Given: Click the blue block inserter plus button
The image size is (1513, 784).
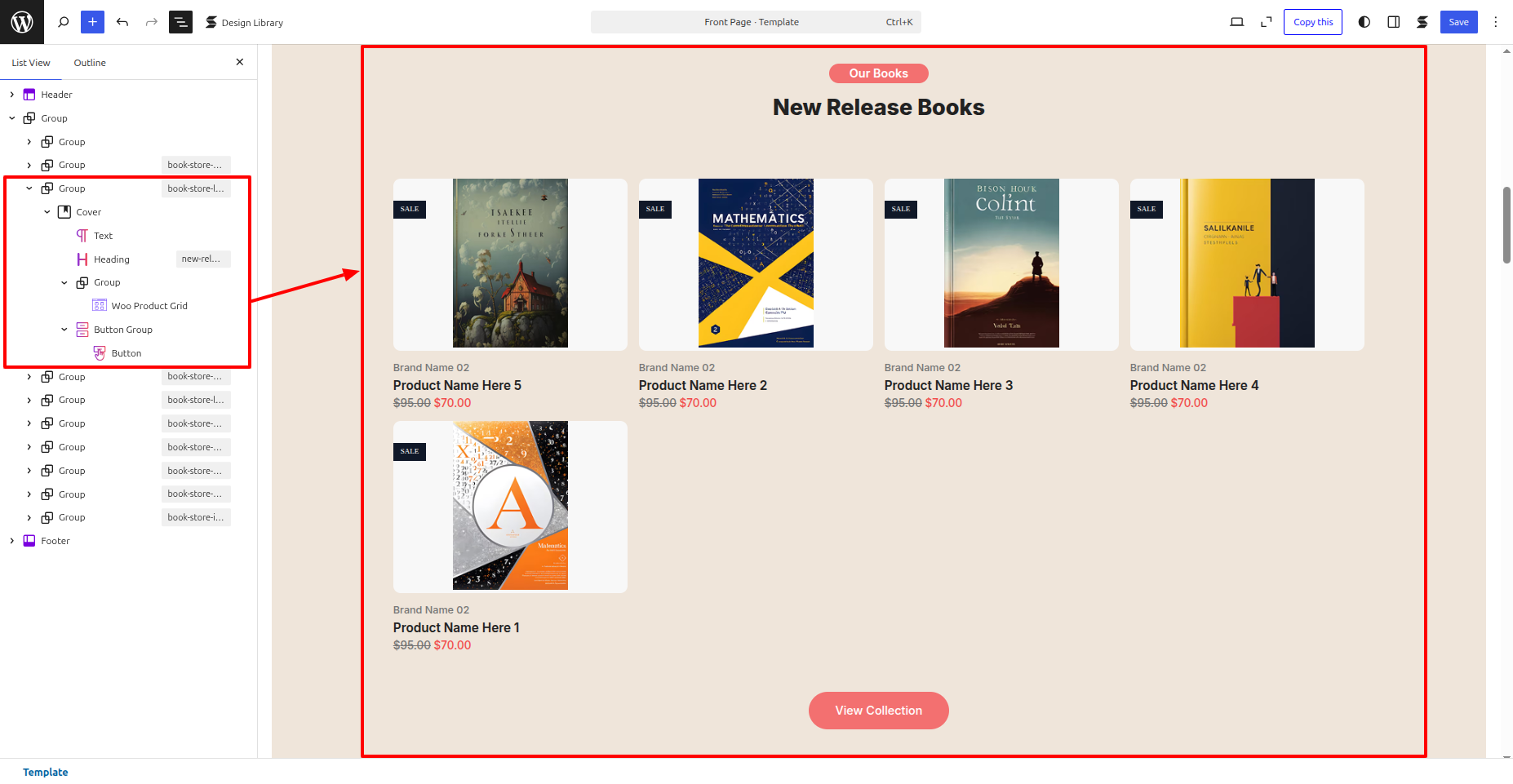Looking at the screenshot, I should coord(92,22).
